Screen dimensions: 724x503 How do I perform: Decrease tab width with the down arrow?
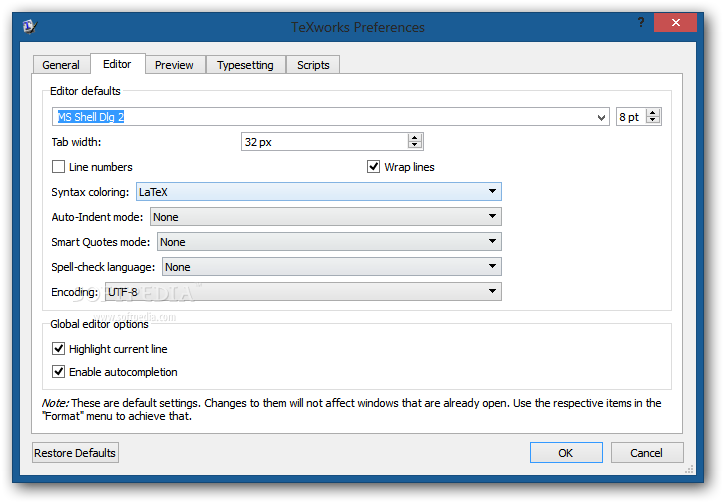tap(415, 145)
